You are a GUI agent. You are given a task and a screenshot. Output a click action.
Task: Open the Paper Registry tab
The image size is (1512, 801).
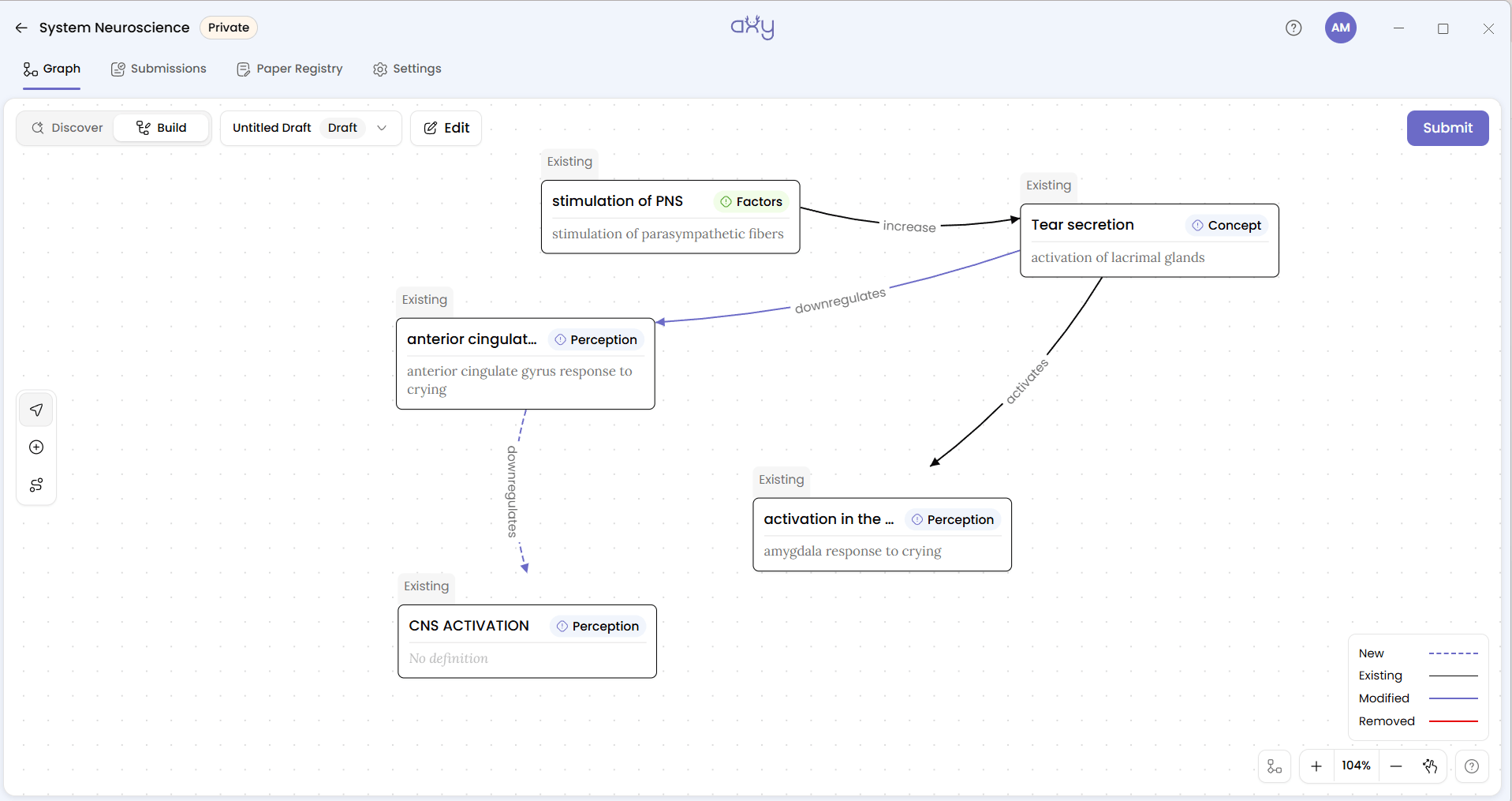click(289, 69)
